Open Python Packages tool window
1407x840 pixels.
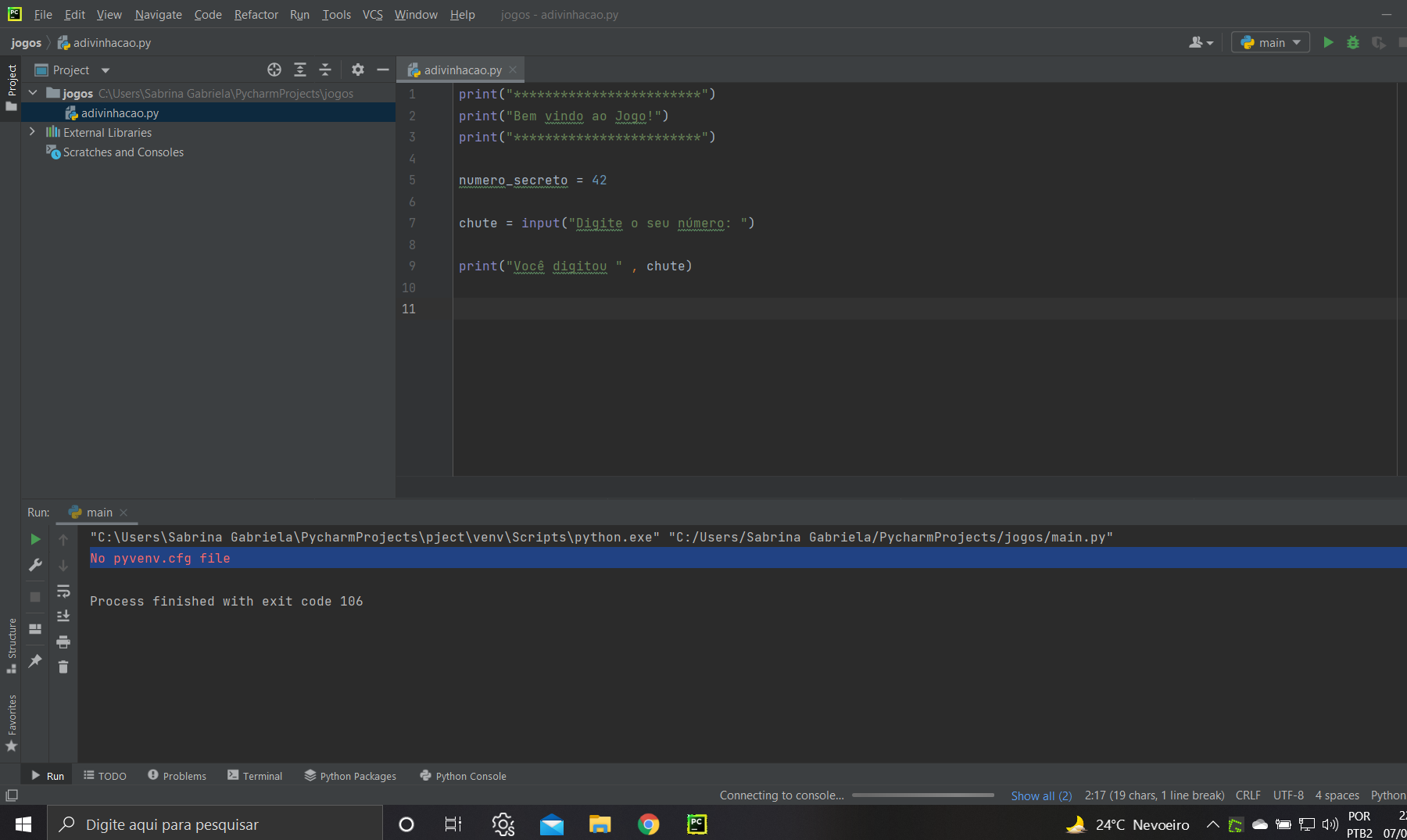(350, 776)
